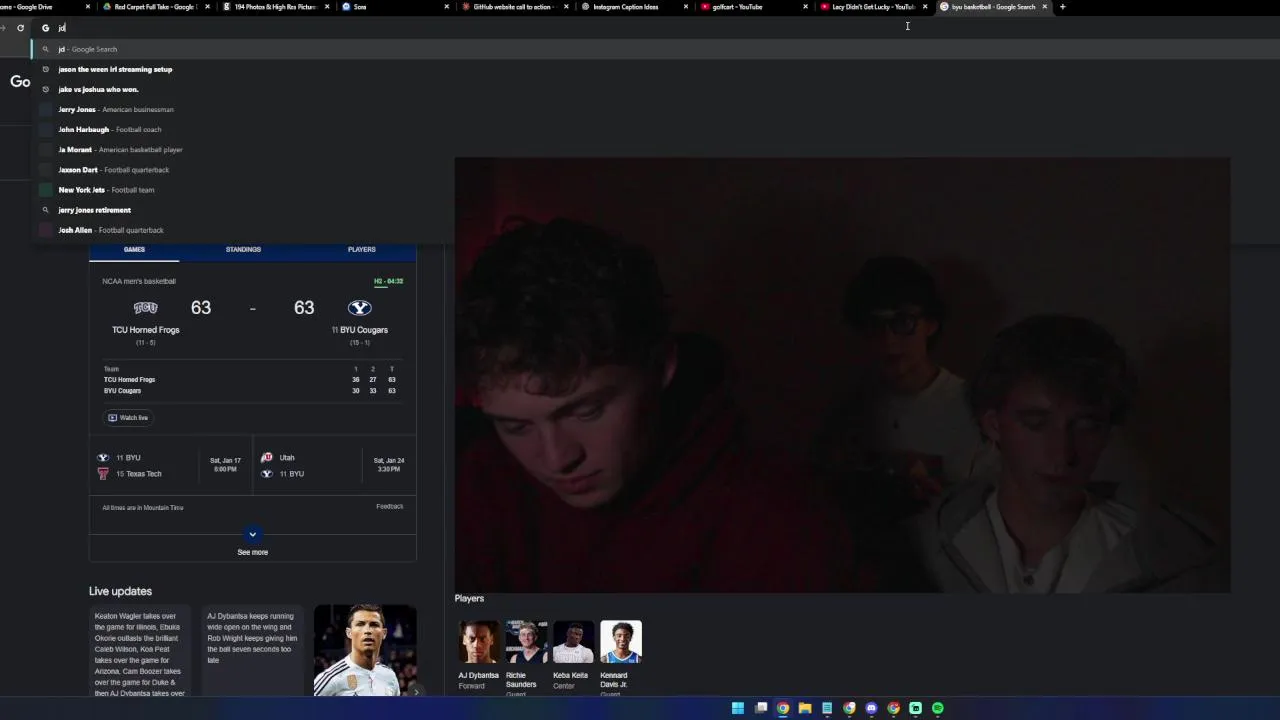1280x720 pixels.
Task: Reload the page with the refresh icon
Action: [x=20, y=28]
